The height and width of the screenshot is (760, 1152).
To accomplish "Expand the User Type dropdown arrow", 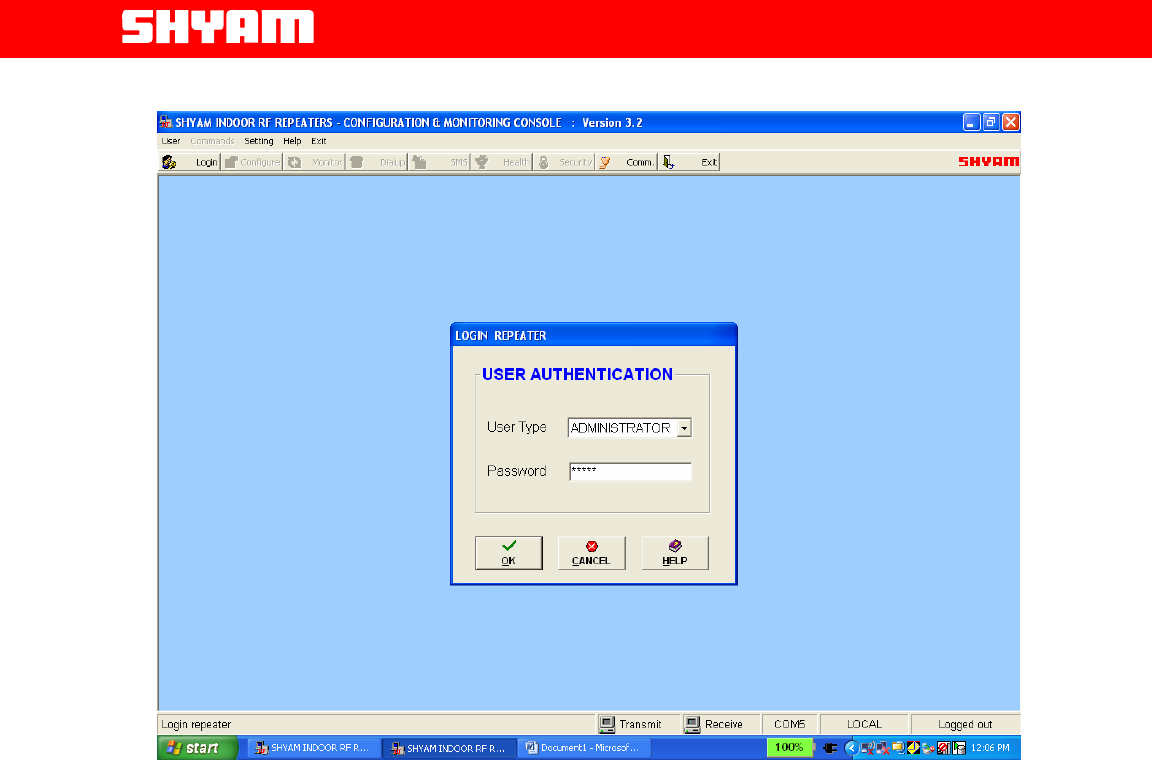I will pyautogui.click(x=684, y=428).
